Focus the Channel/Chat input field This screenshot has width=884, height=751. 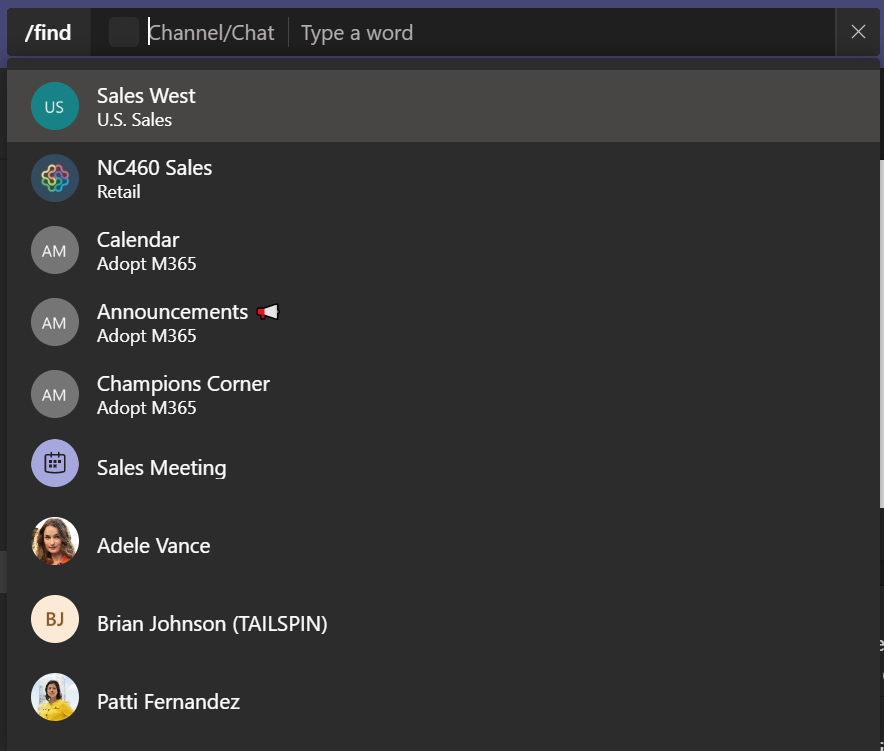(212, 33)
